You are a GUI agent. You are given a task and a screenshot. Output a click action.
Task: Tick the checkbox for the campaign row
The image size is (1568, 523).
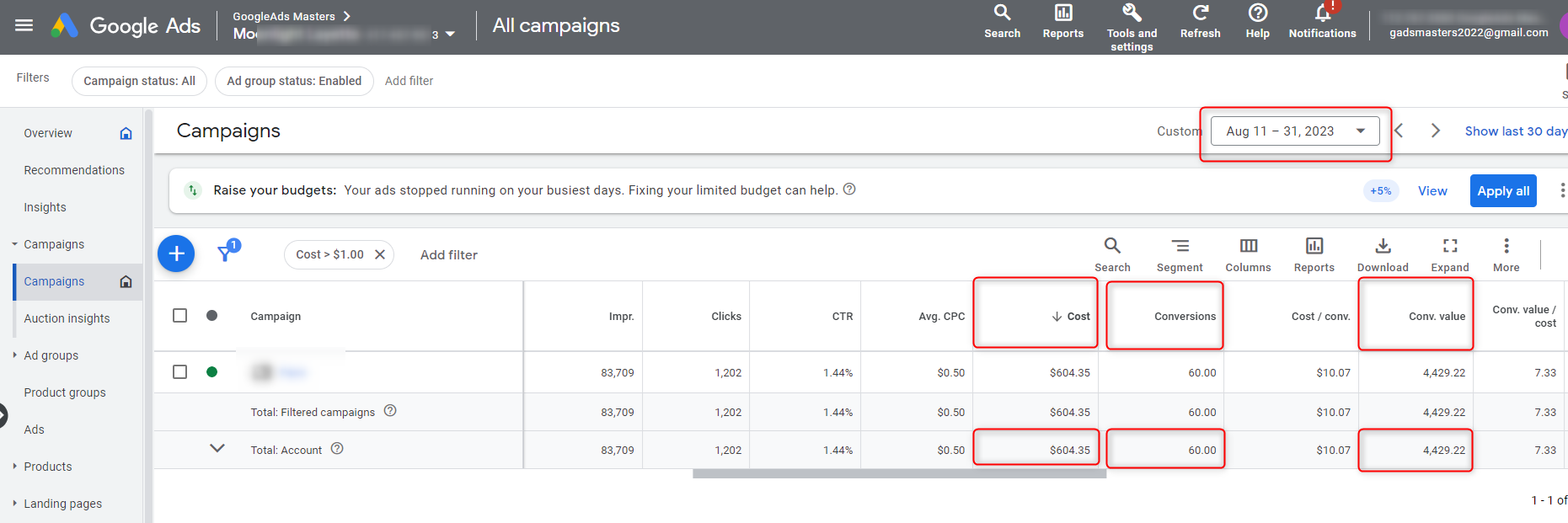(x=179, y=371)
